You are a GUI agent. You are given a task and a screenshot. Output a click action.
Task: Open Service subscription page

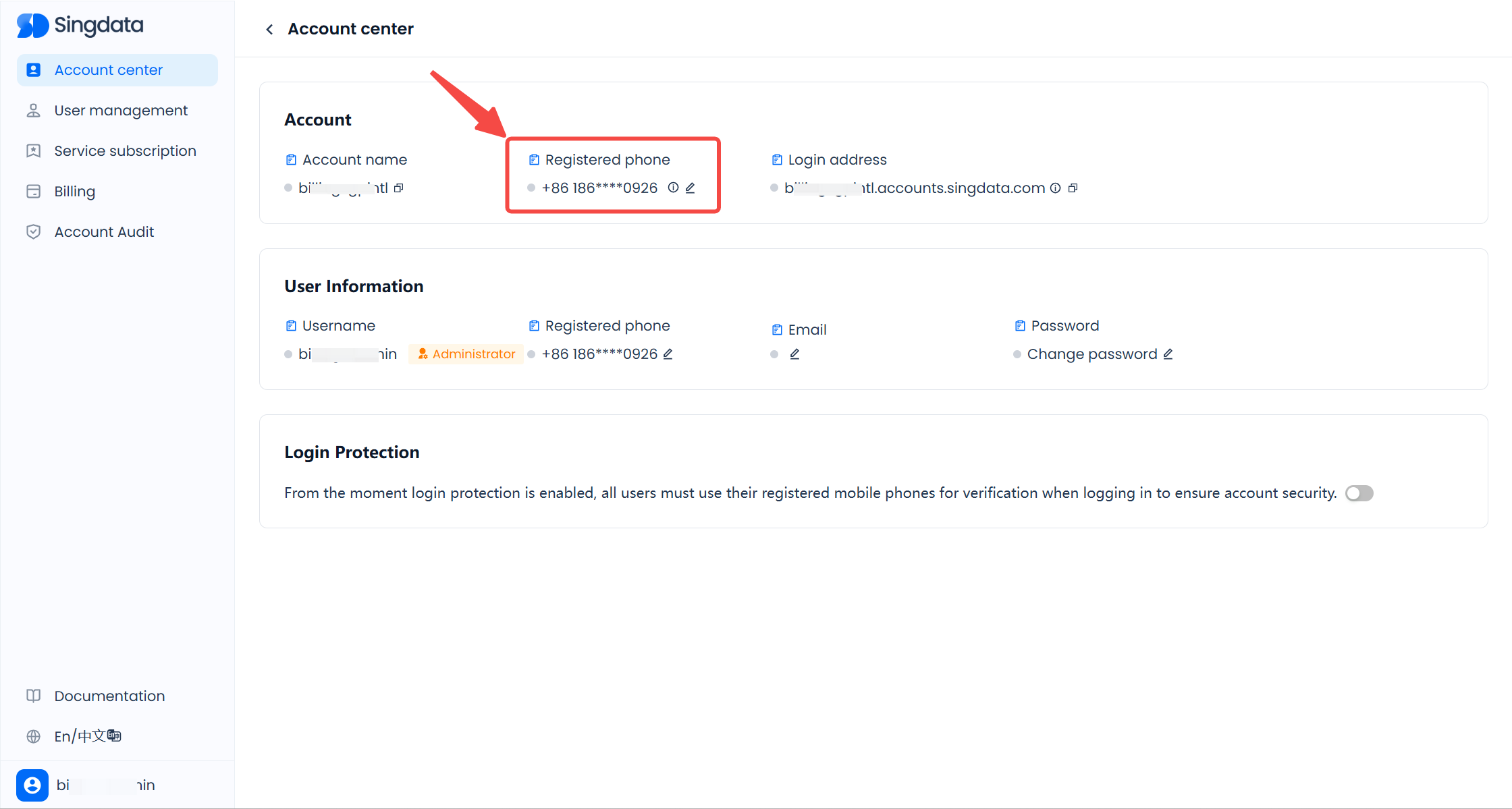(125, 151)
